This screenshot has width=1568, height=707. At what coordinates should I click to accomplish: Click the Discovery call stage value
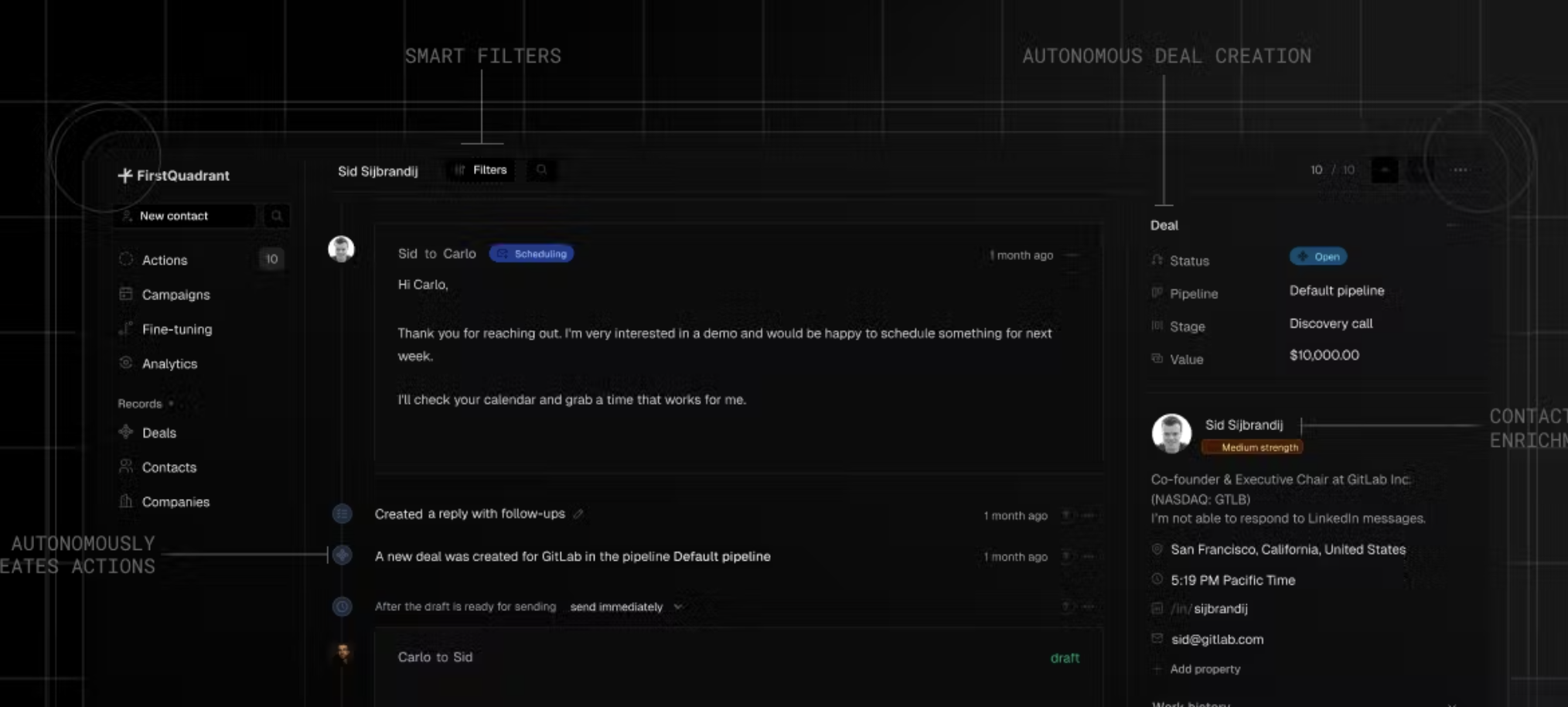pyautogui.click(x=1331, y=324)
